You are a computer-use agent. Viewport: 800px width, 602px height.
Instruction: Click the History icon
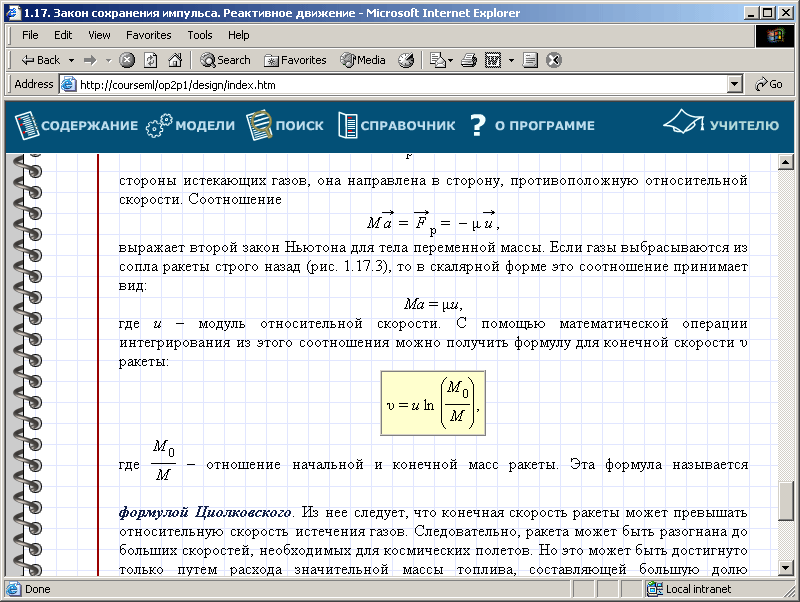(x=406, y=60)
